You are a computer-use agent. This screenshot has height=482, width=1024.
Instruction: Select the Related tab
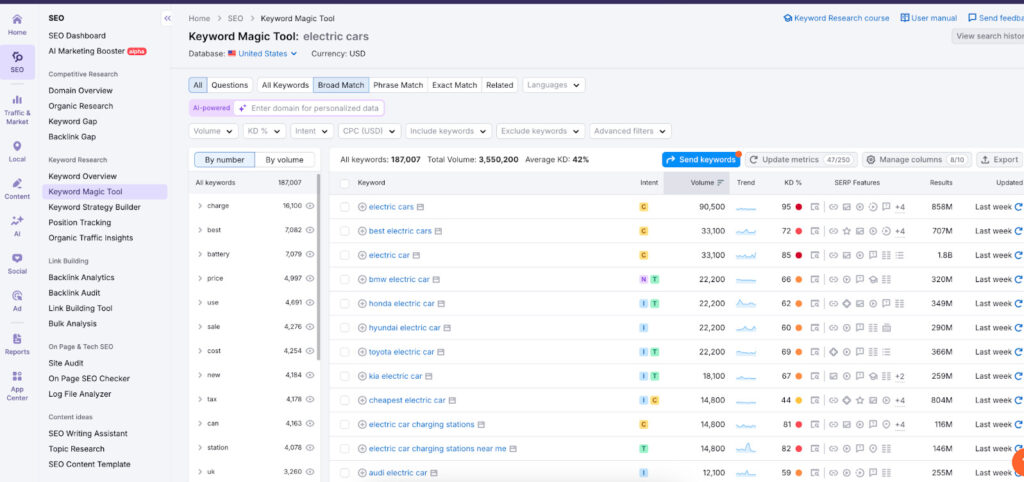500,85
